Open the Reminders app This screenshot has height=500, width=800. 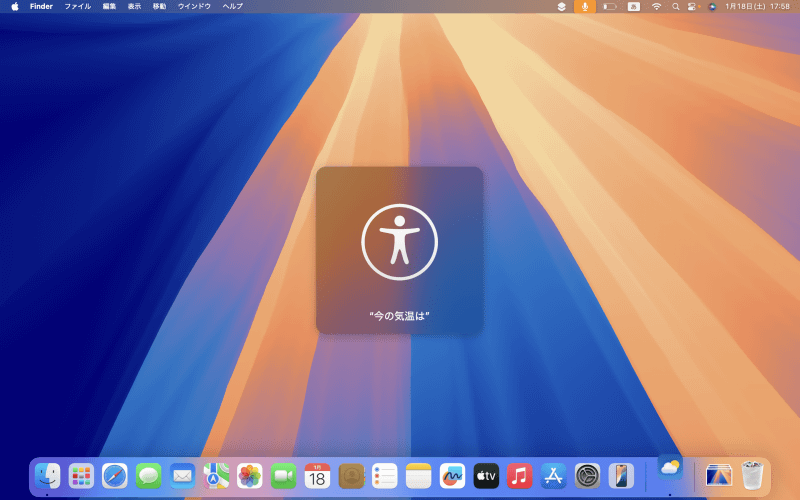click(x=385, y=476)
